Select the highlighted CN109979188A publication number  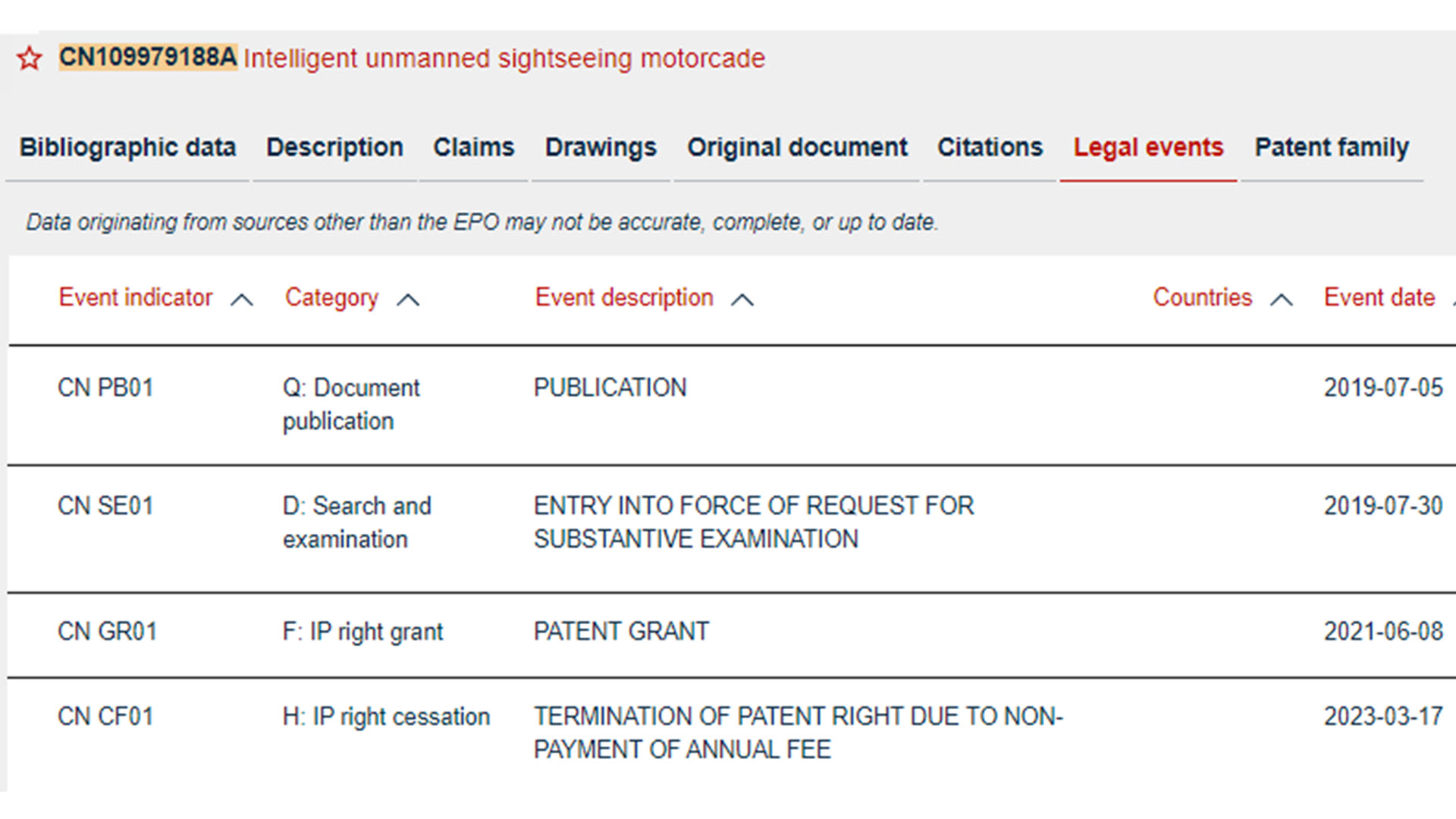148,57
